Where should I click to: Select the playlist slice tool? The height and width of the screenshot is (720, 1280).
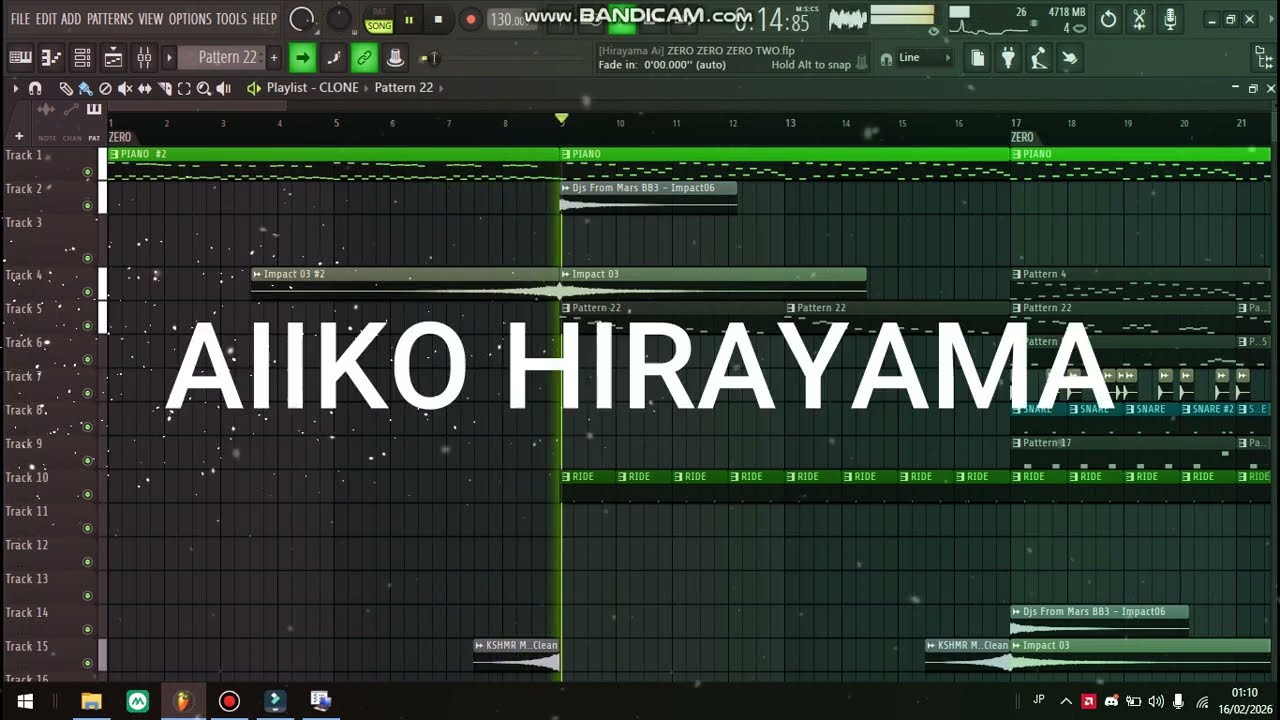(164, 88)
